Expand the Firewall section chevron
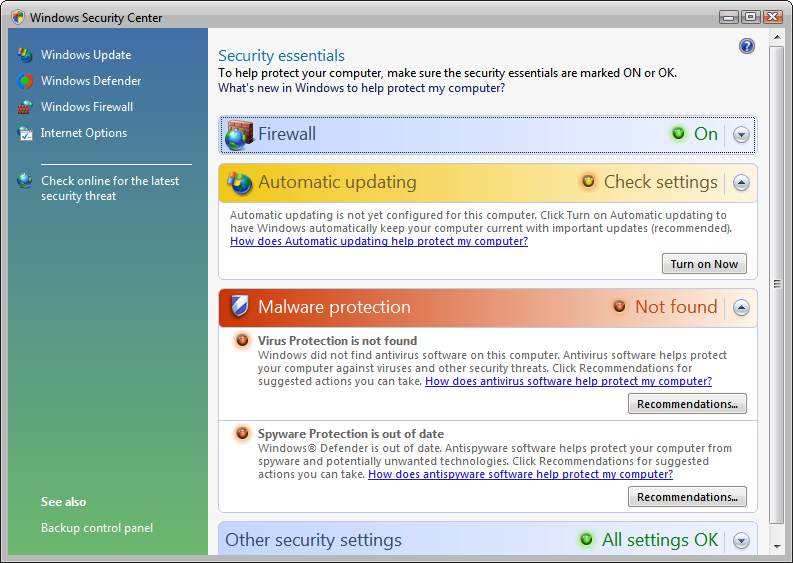The width and height of the screenshot is (793, 563). (x=741, y=135)
